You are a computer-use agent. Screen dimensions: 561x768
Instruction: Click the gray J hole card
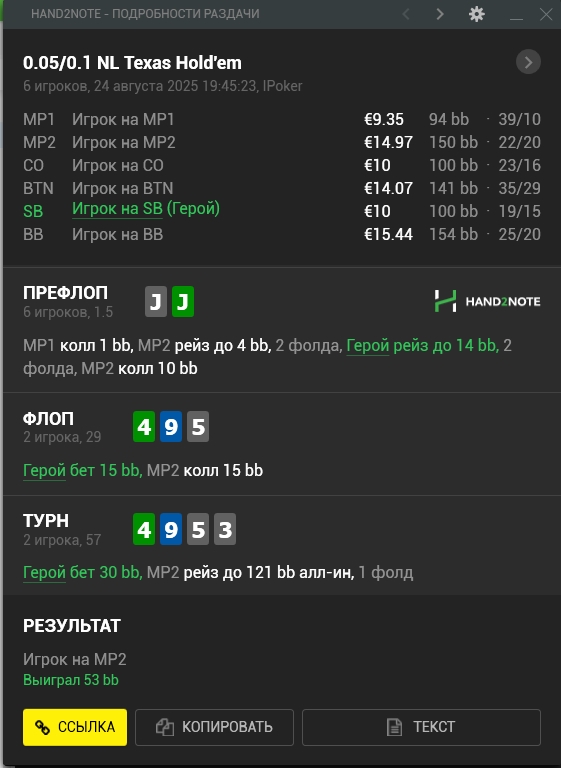click(156, 302)
